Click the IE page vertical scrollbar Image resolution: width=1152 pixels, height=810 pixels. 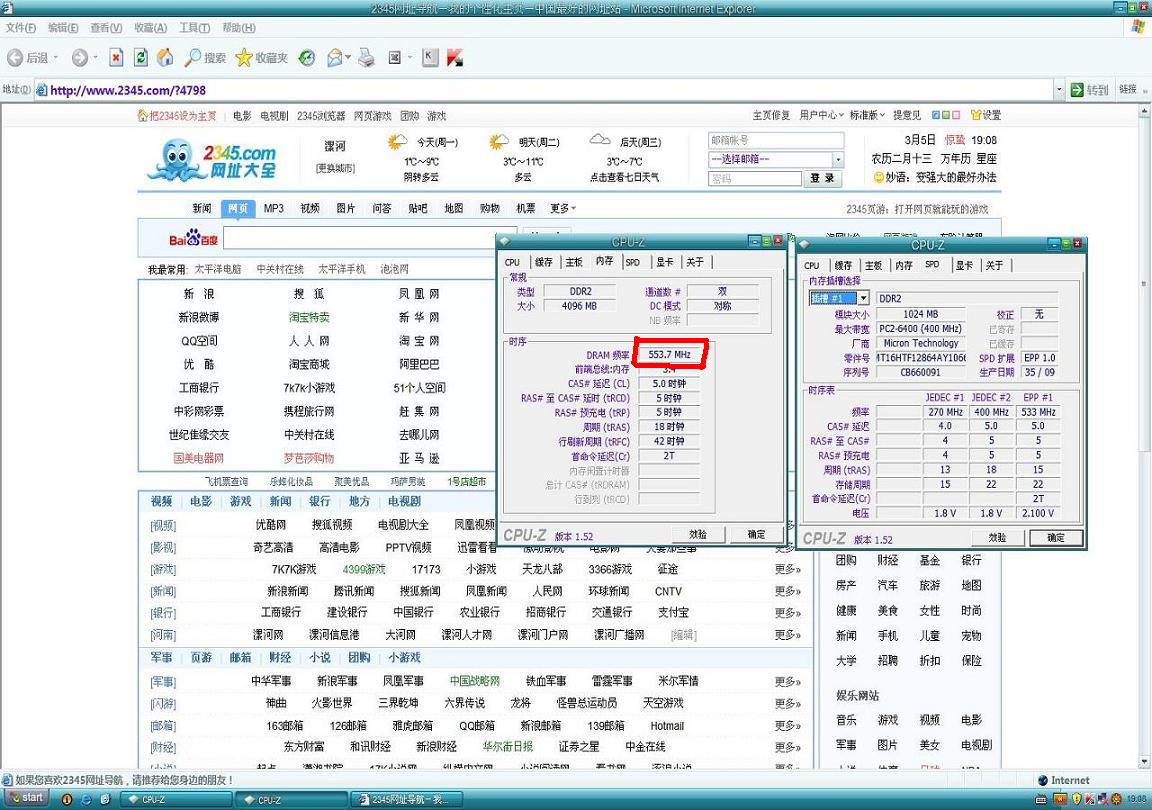coord(1145,437)
